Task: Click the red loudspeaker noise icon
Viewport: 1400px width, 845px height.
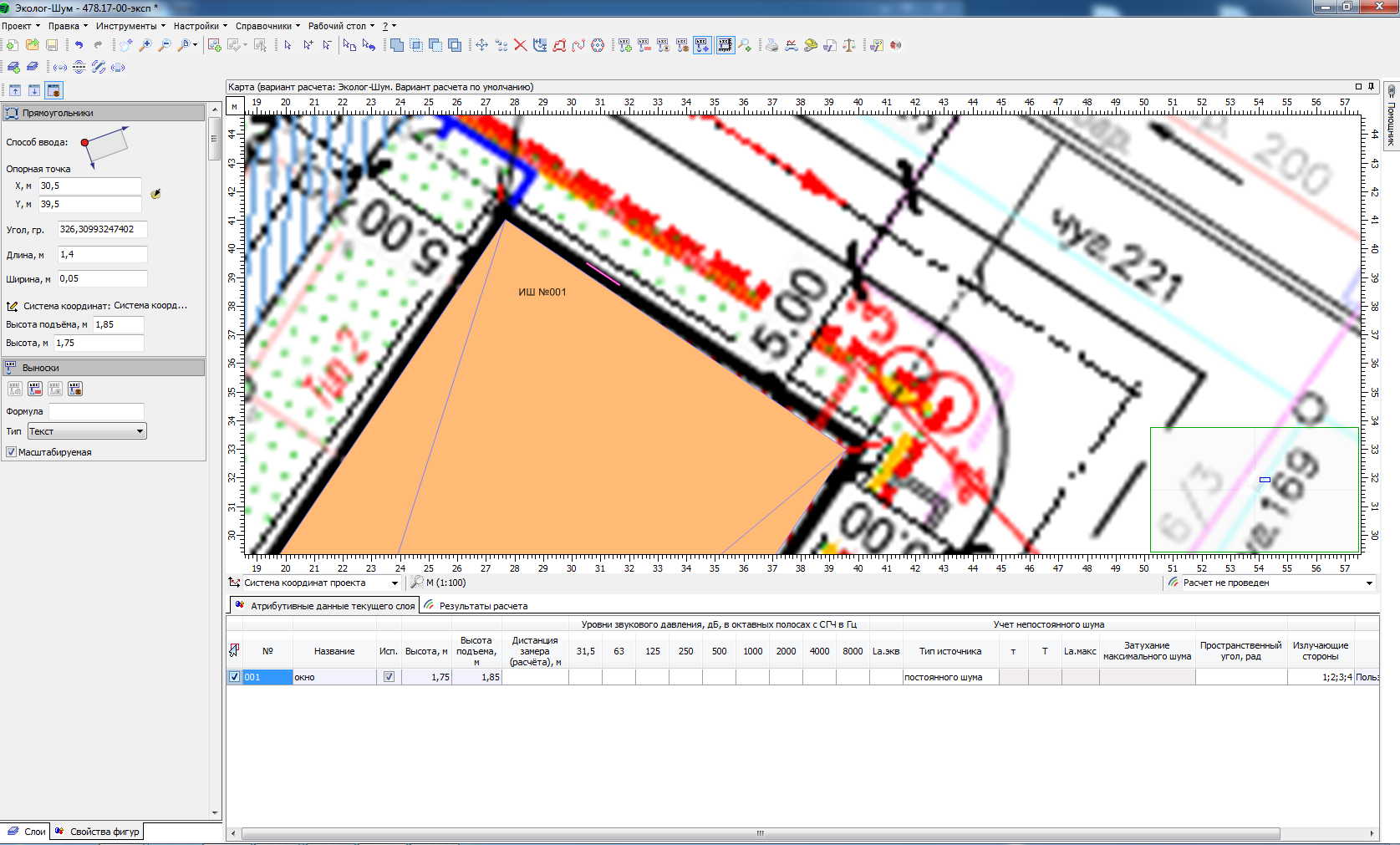Action: 895,45
